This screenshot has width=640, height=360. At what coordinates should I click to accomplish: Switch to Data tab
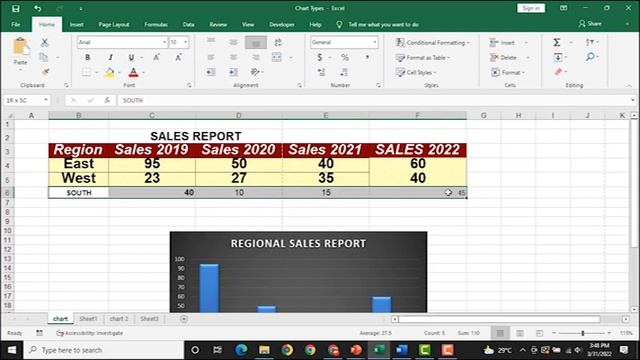pyautogui.click(x=188, y=24)
